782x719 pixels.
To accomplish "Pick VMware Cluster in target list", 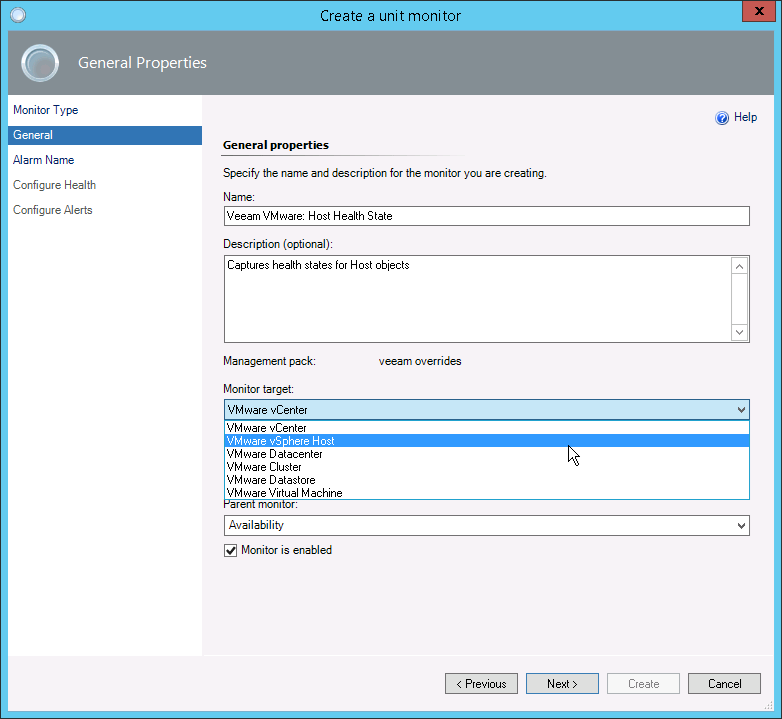I will click(265, 467).
